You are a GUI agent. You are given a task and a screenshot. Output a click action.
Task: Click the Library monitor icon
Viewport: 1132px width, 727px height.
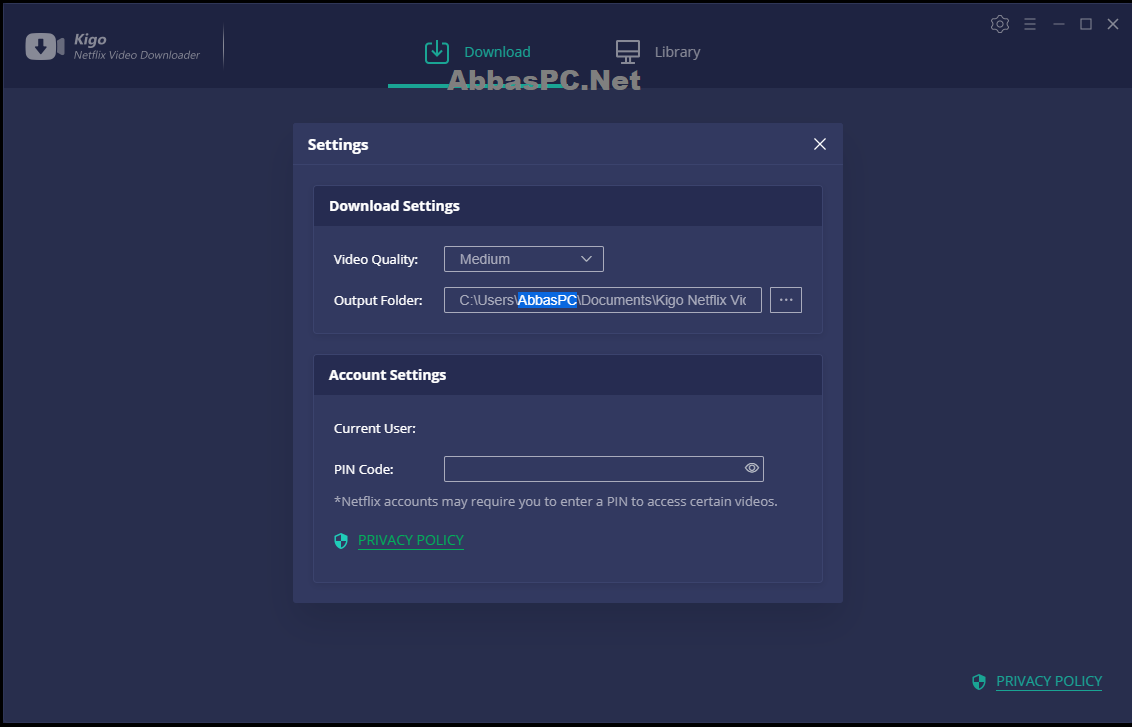627,52
